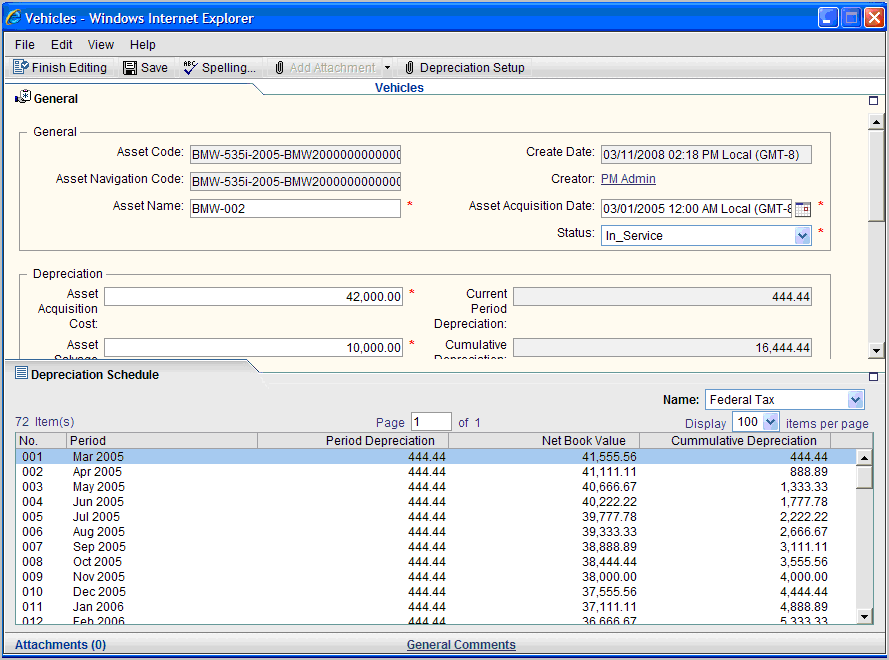Click the schedule table scrollbar thumb
The height and width of the screenshot is (660, 889).
click(864, 477)
